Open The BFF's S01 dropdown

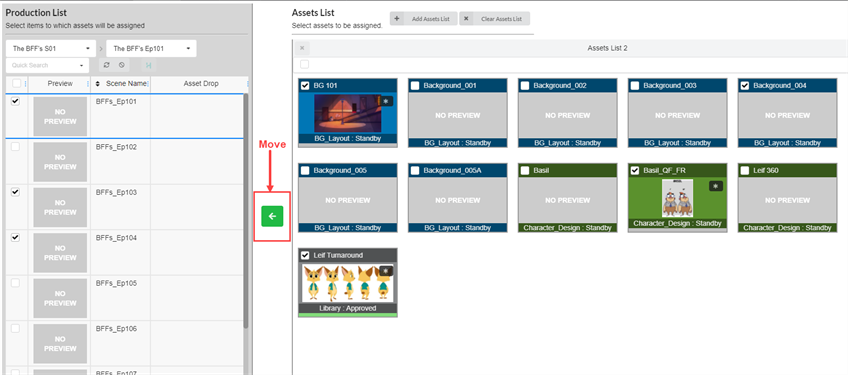[51, 48]
